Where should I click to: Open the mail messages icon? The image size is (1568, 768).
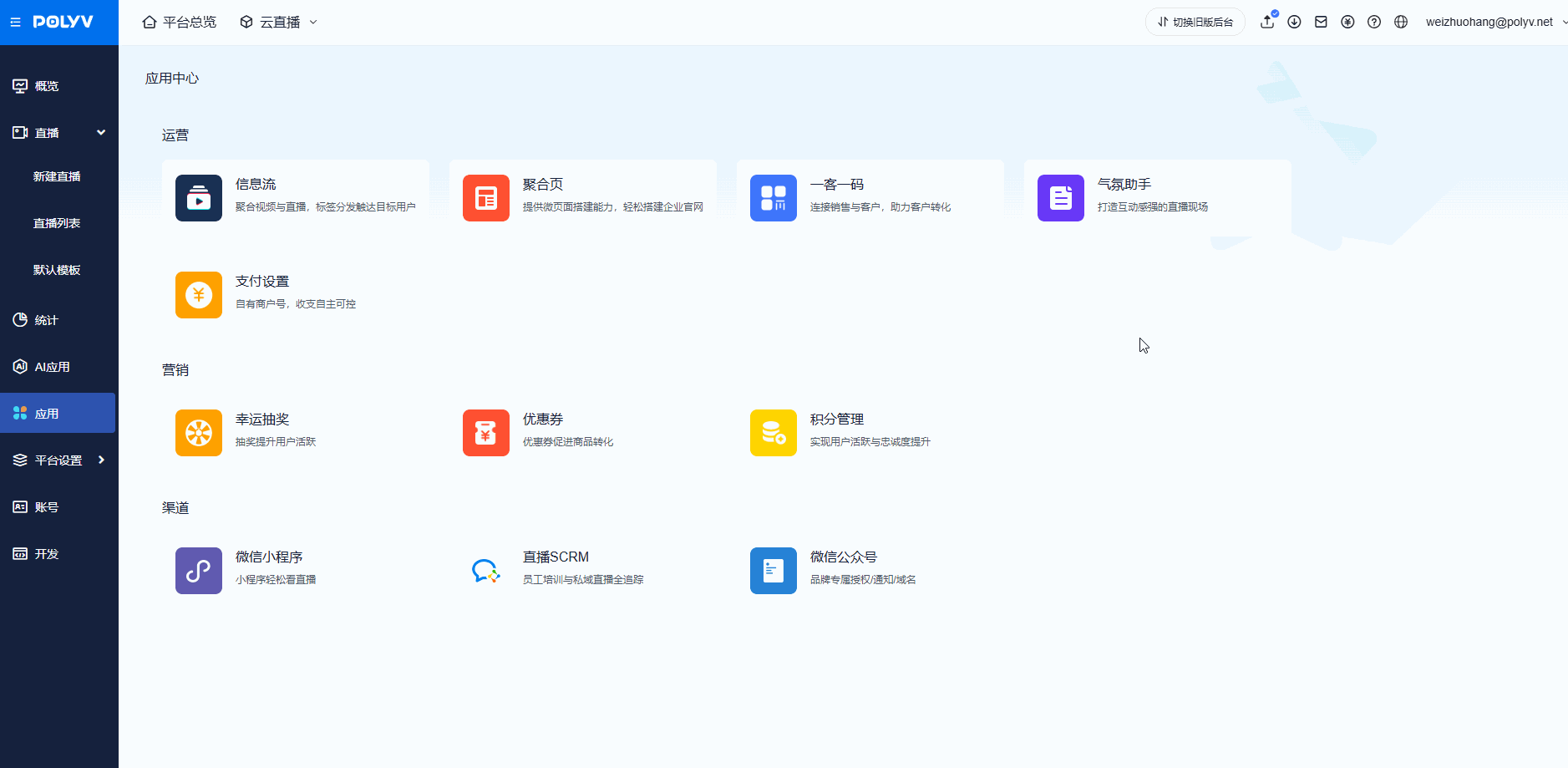pyautogui.click(x=1321, y=22)
